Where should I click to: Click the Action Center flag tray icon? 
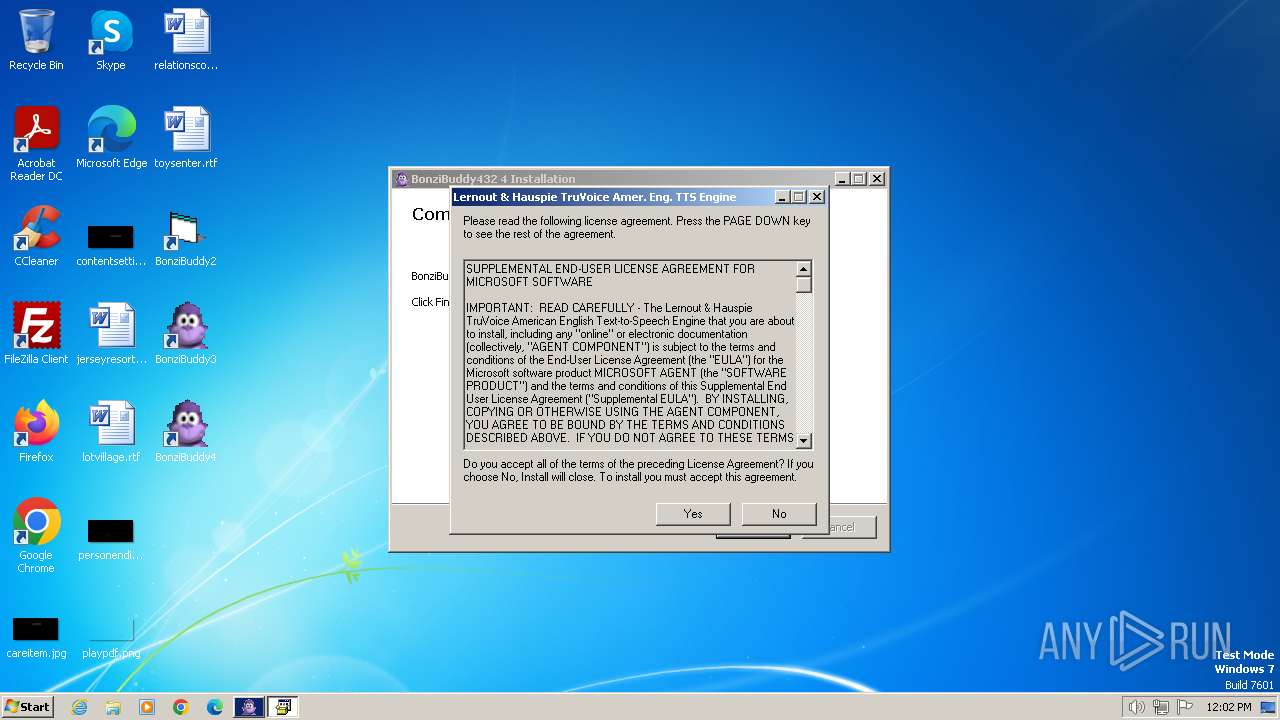coord(1185,707)
